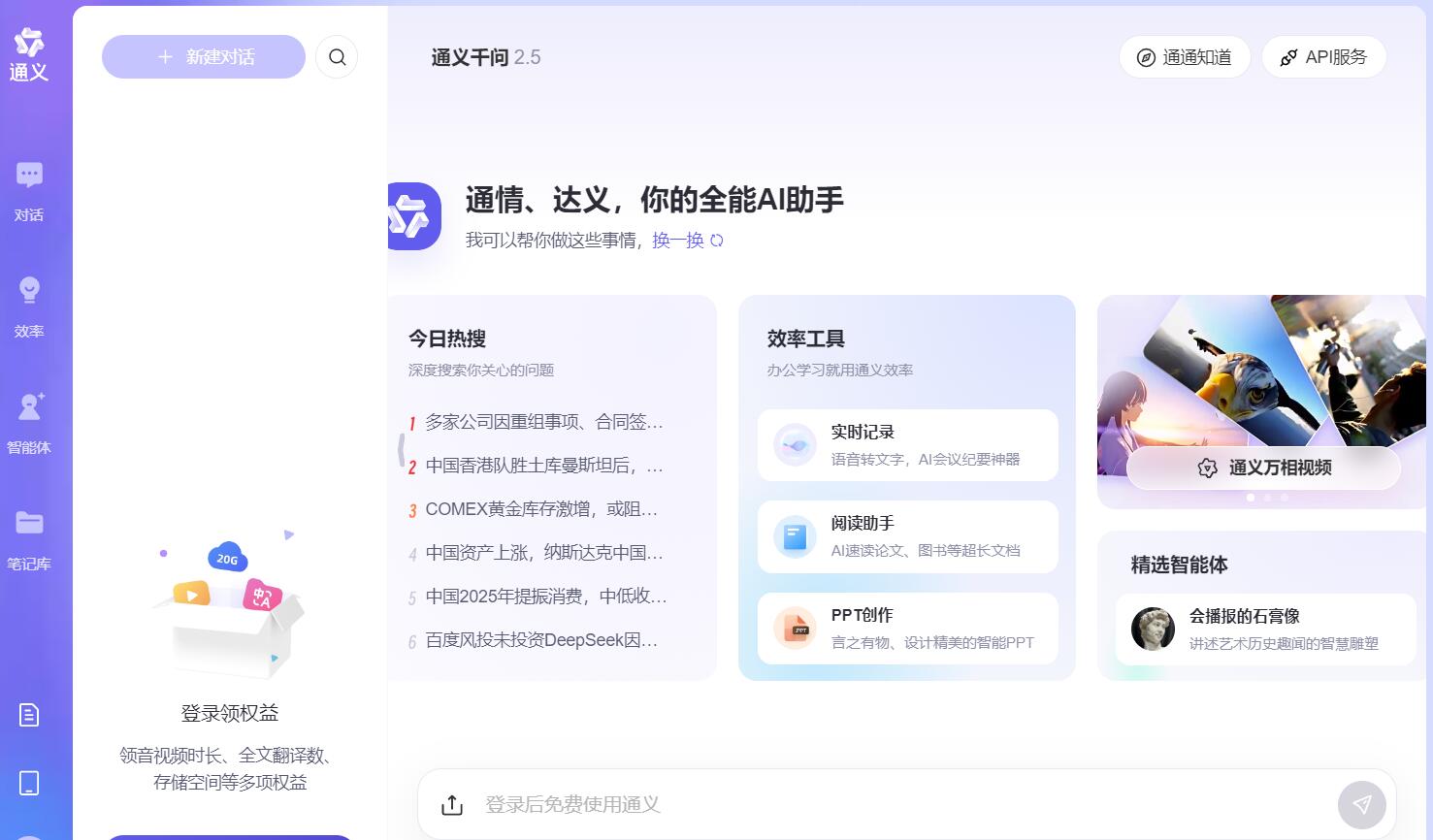Click the document icon in sidebar bottom
1433x840 pixels.
pos(29,715)
